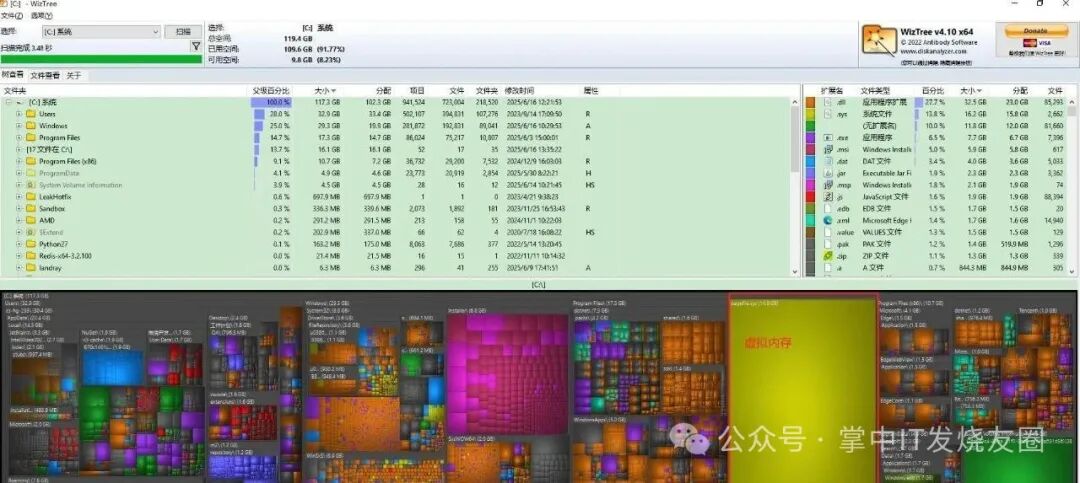Open the www.diskanalyzer.com link
1080x483 pixels.
[933, 51]
